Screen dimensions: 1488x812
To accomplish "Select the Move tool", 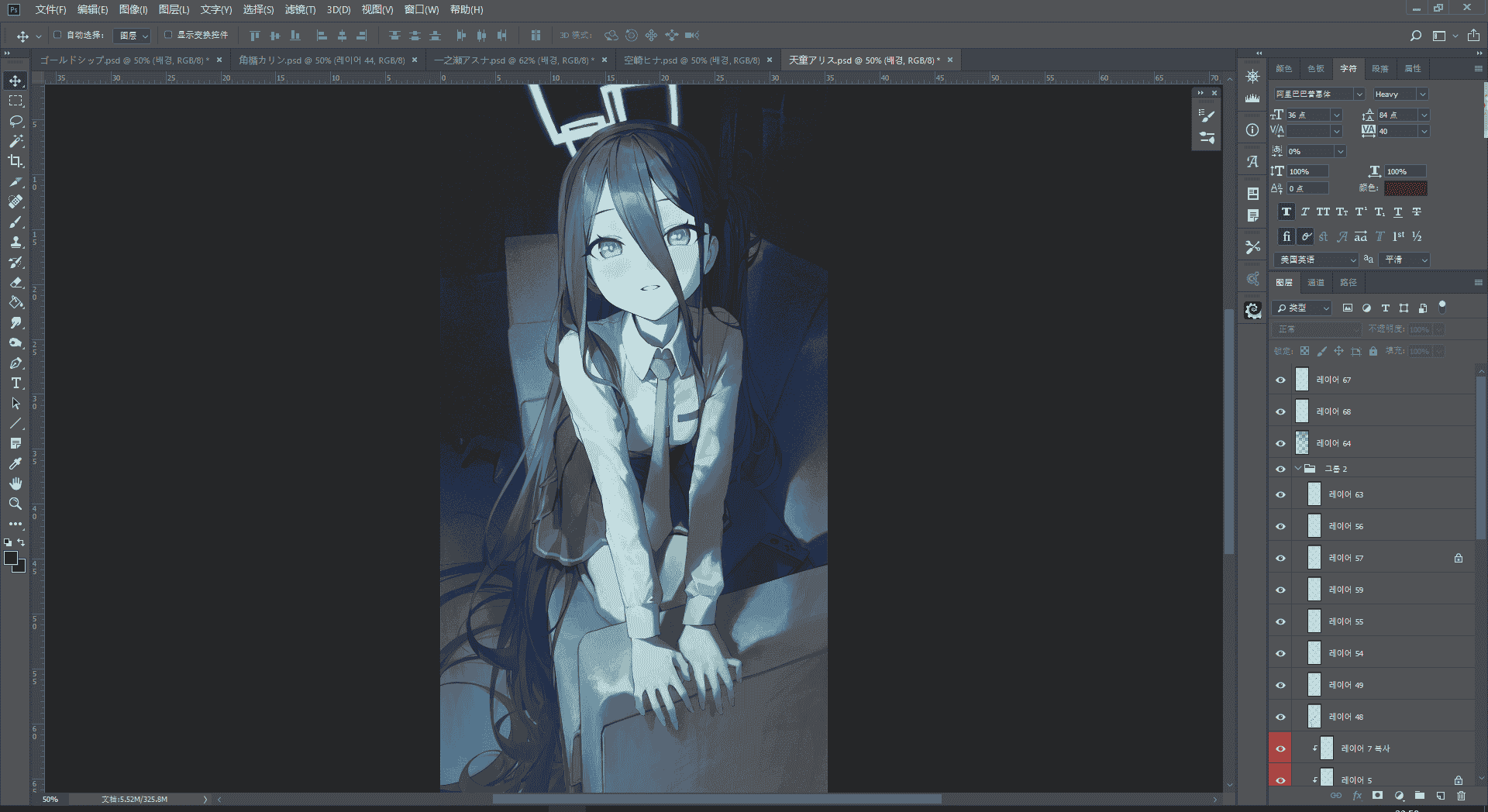I will point(15,81).
